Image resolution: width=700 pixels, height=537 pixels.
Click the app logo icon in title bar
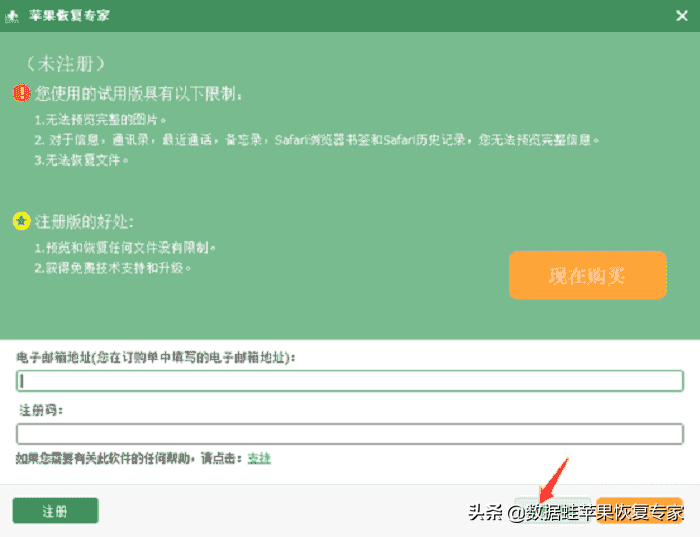coord(12,16)
